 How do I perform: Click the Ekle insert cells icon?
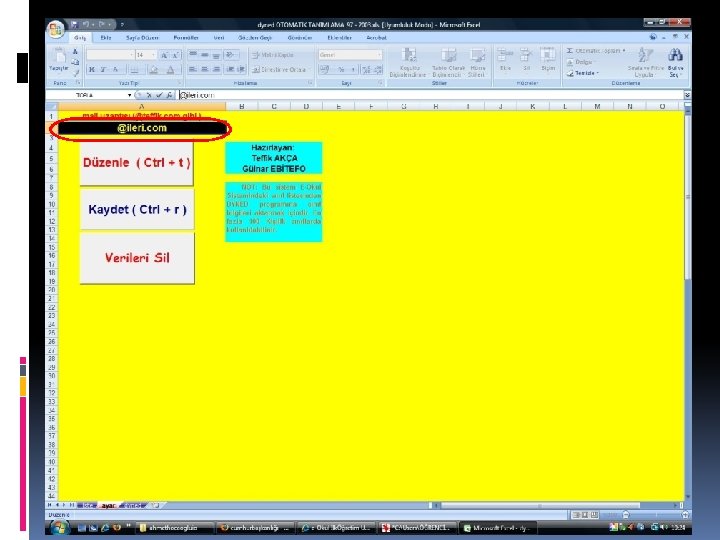pos(505,56)
